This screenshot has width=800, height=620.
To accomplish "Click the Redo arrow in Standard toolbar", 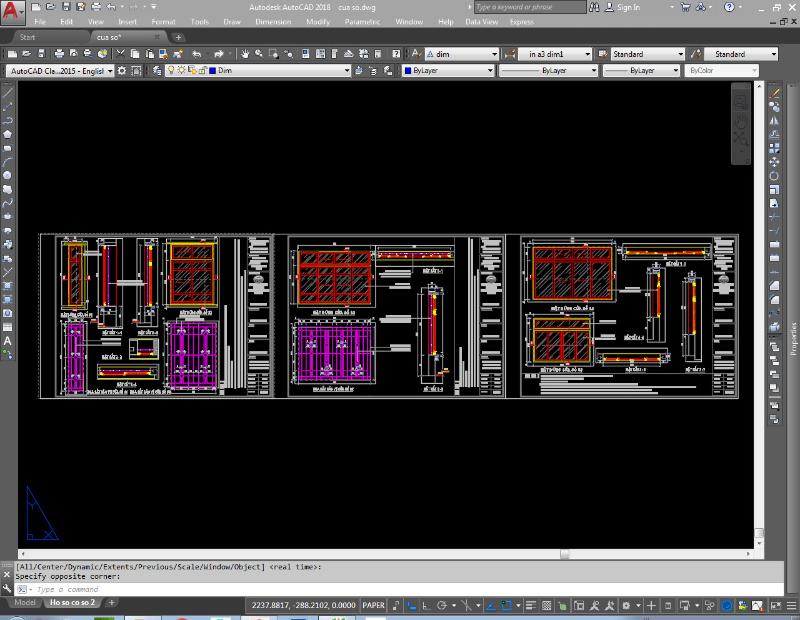I will tap(219, 54).
